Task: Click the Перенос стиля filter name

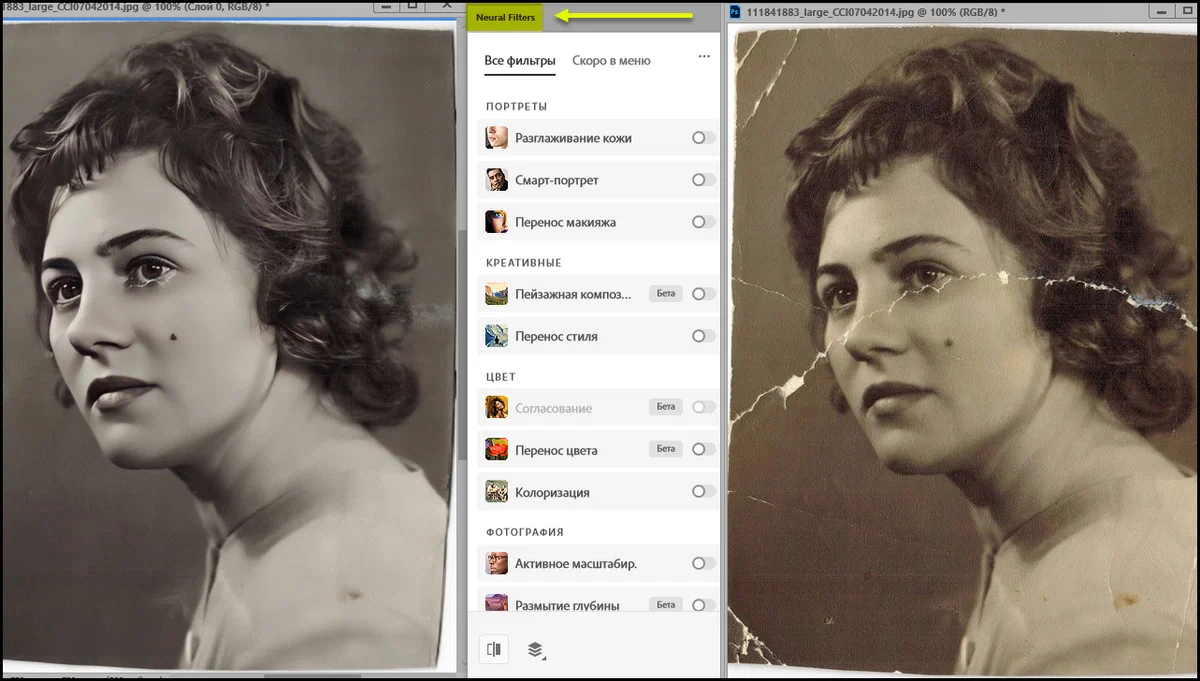Action: (x=556, y=336)
